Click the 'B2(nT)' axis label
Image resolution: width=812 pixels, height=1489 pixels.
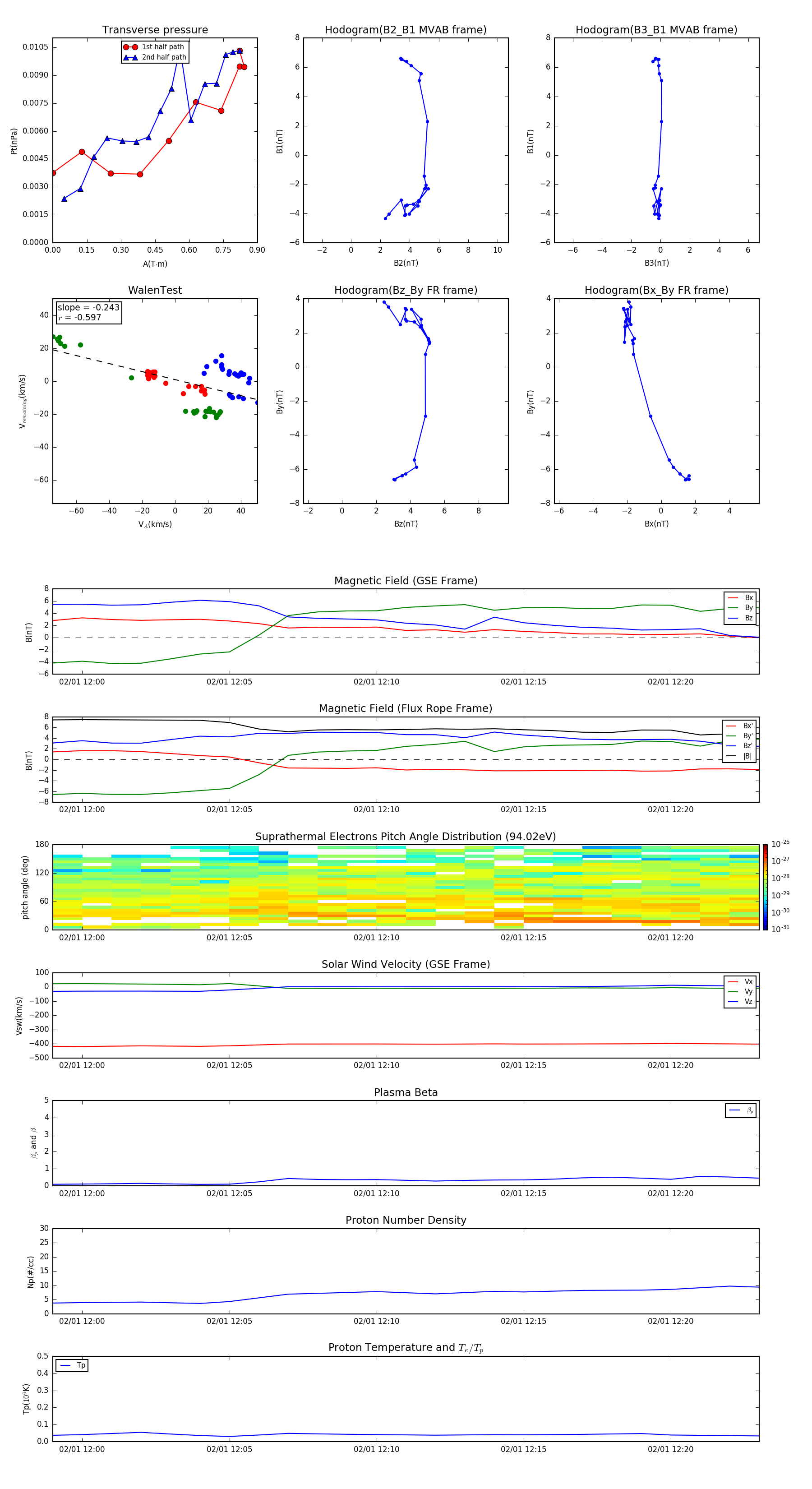click(x=406, y=263)
